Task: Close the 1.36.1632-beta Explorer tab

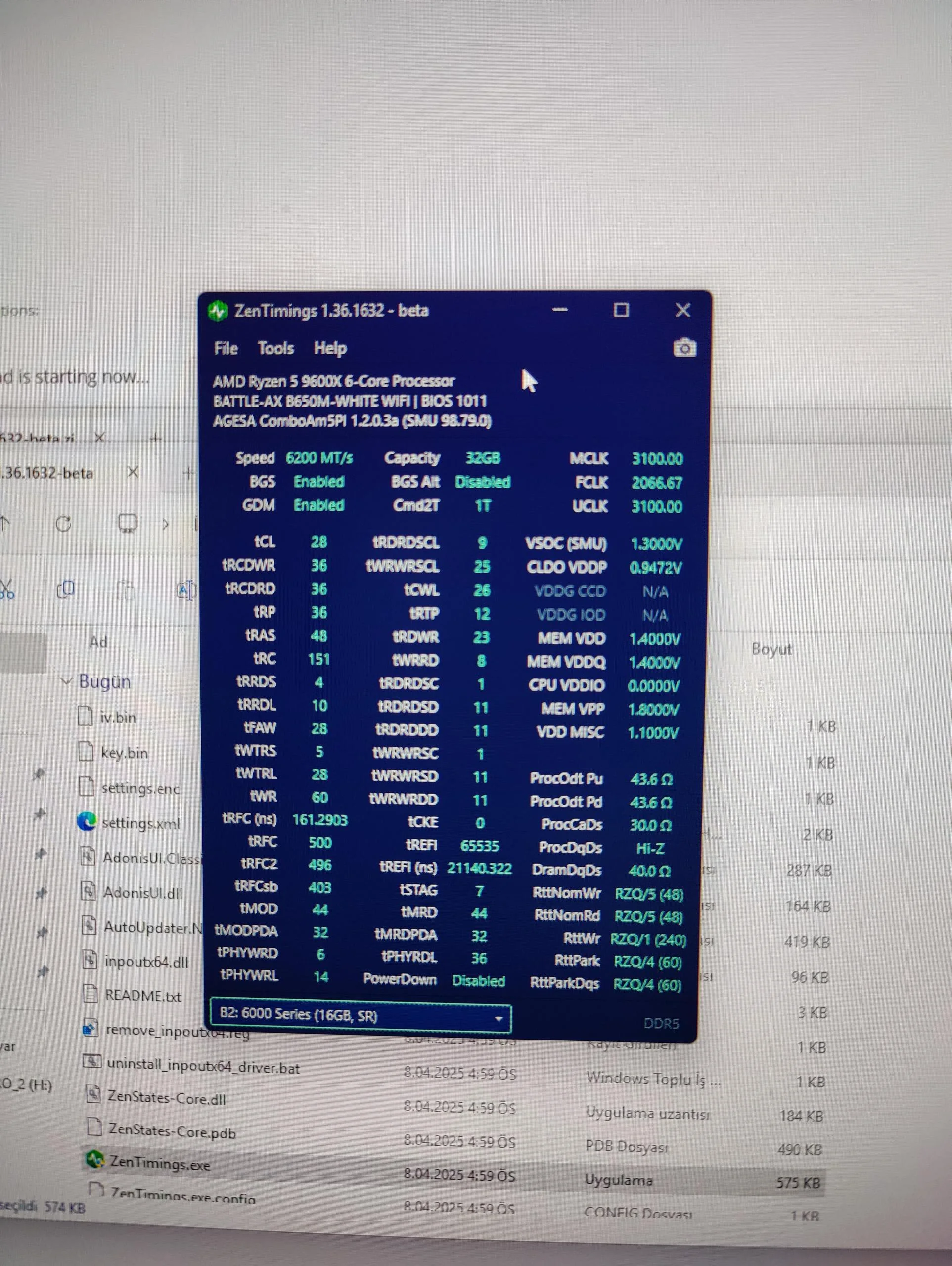Action: (x=133, y=472)
